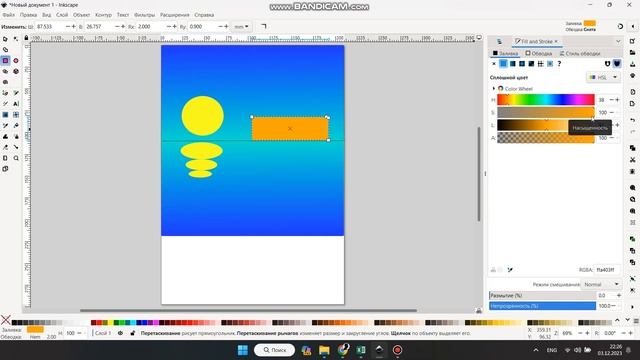Image resolution: width=640 pixels, height=360 pixels.
Task: Select nonzero fill rule button
Action: [617, 64]
